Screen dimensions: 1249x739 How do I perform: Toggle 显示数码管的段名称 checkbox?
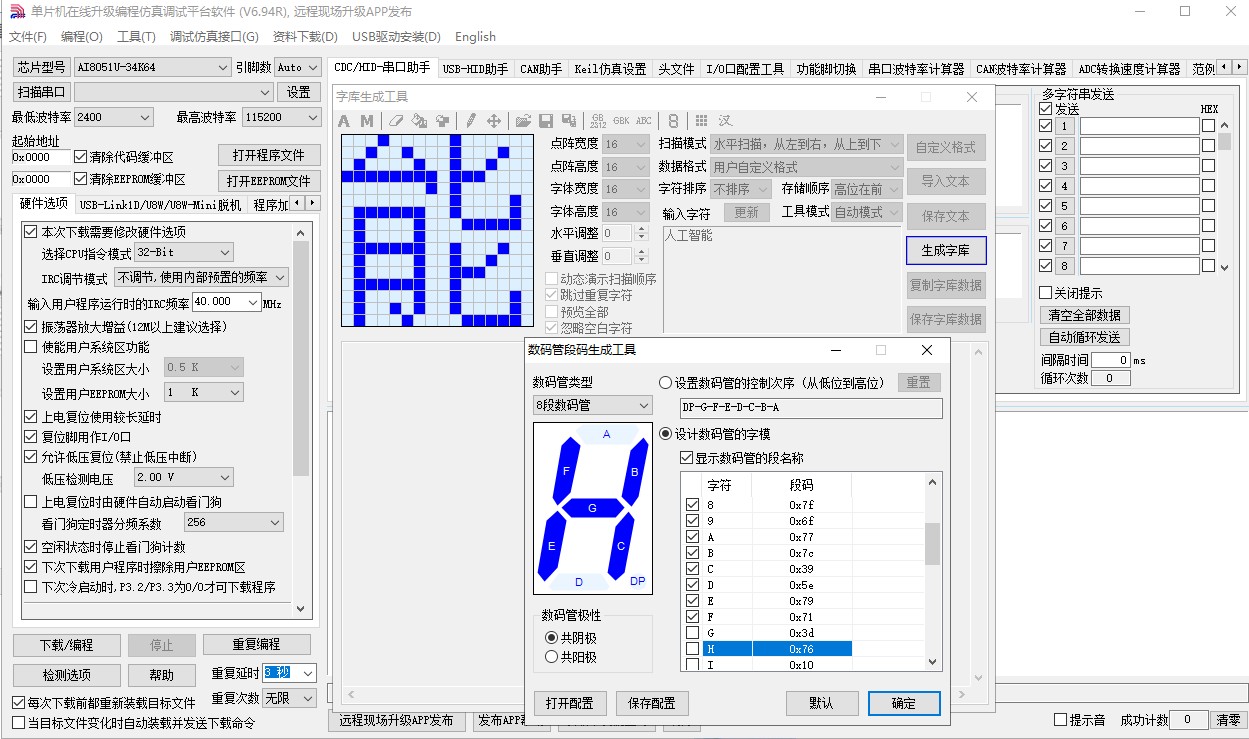click(x=685, y=458)
